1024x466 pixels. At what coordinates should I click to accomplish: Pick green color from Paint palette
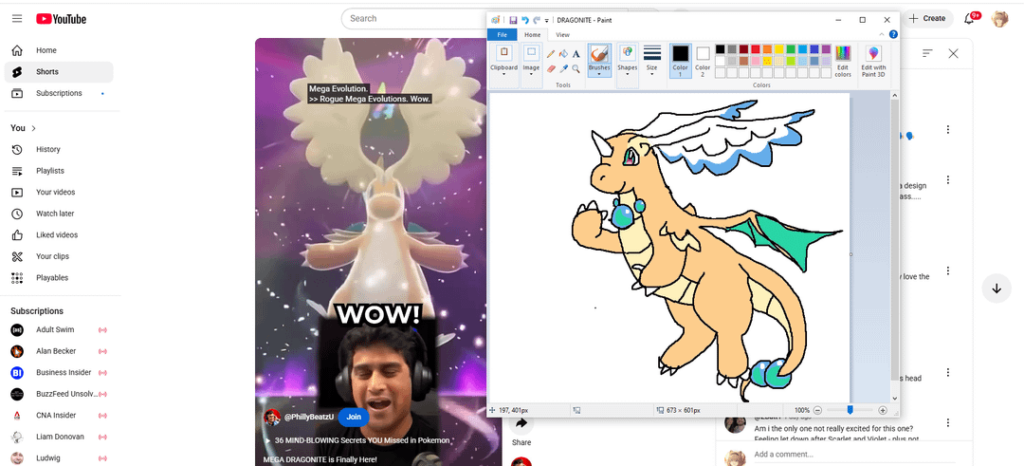[791, 49]
